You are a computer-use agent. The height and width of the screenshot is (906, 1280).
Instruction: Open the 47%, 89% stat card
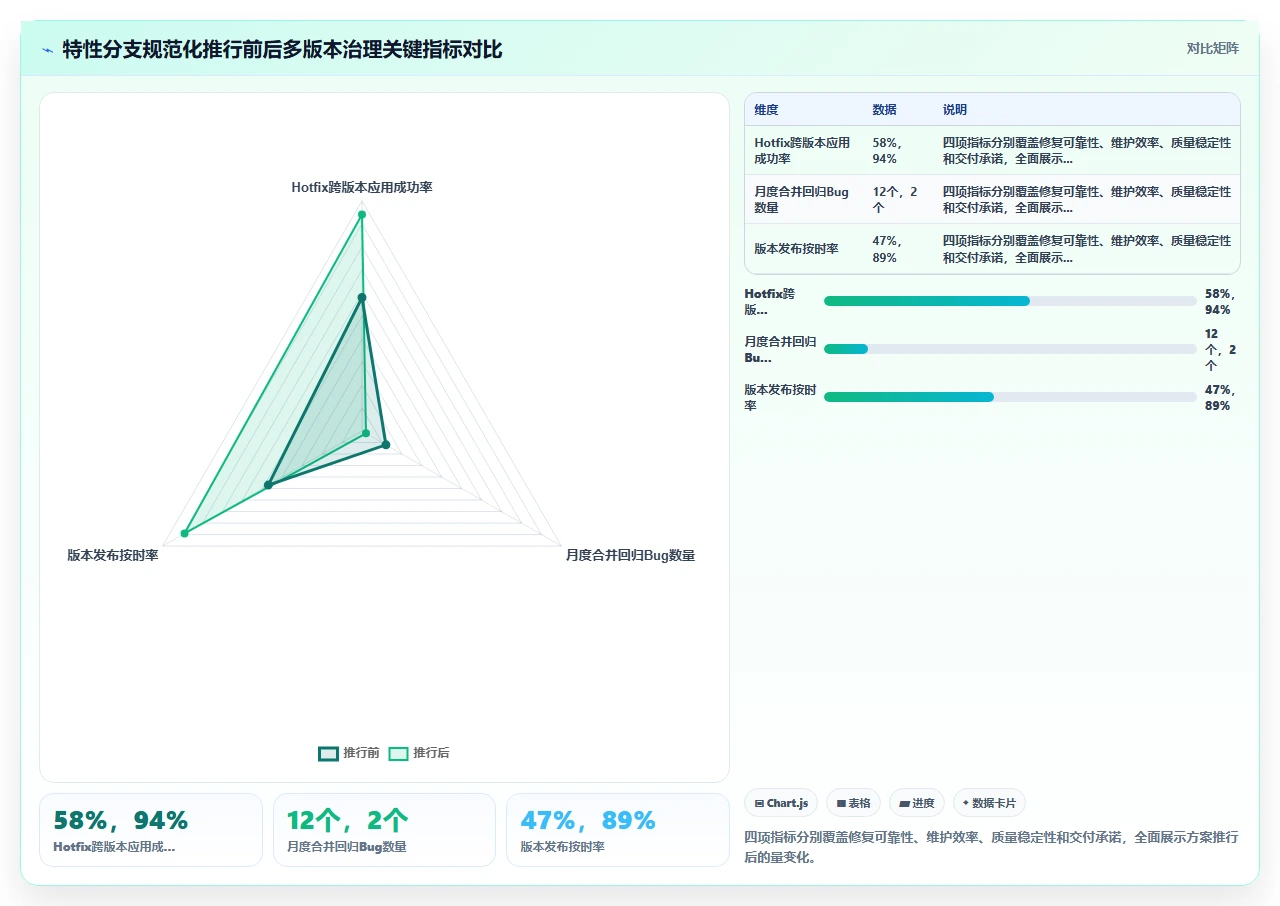[x=618, y=830]
